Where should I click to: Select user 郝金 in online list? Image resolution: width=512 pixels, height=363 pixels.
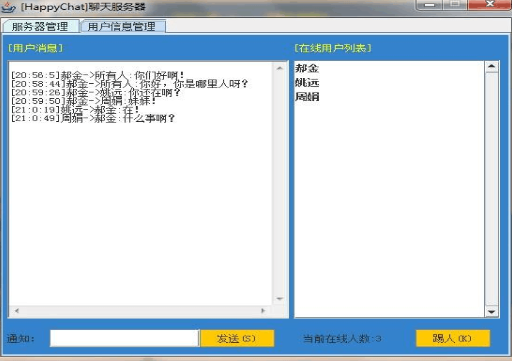pos(307,68)
